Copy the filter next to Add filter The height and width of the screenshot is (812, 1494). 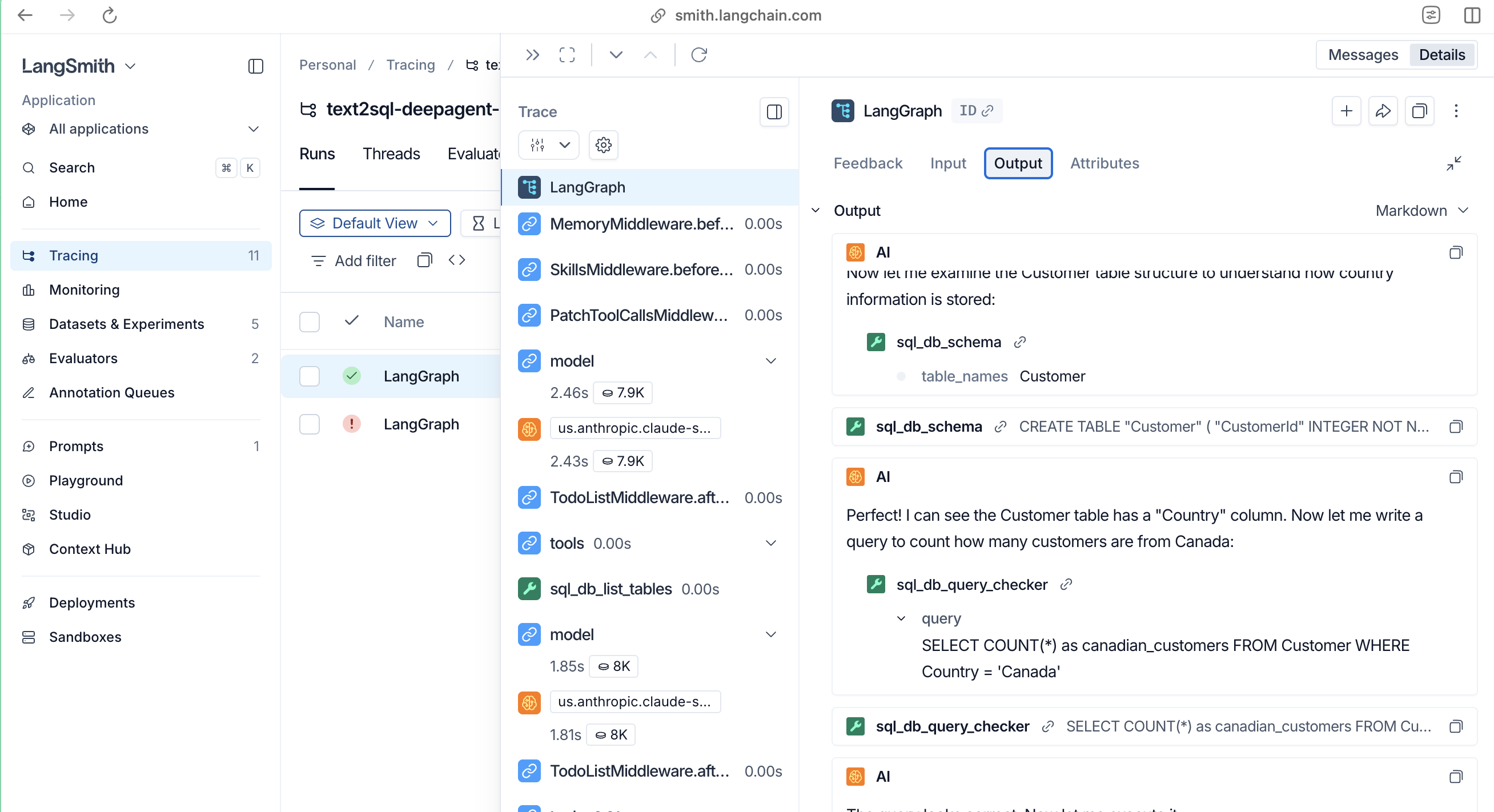[424, 260]
